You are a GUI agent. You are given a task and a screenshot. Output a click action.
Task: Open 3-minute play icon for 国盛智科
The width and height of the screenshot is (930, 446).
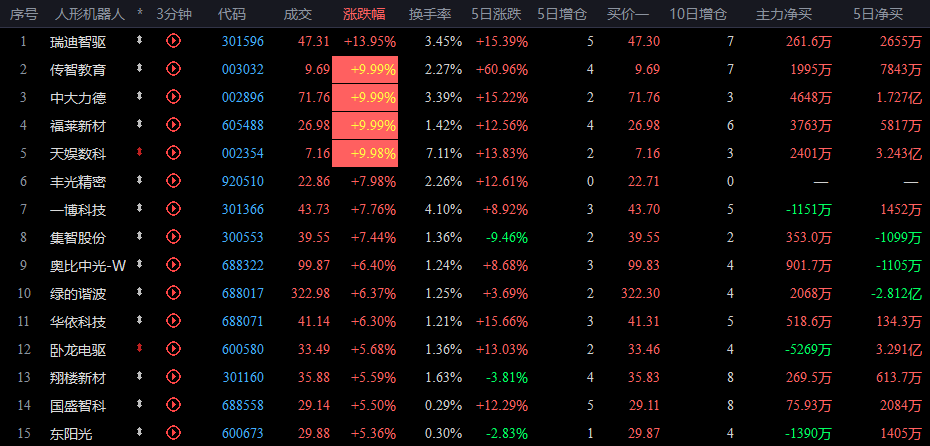(173, 405)
